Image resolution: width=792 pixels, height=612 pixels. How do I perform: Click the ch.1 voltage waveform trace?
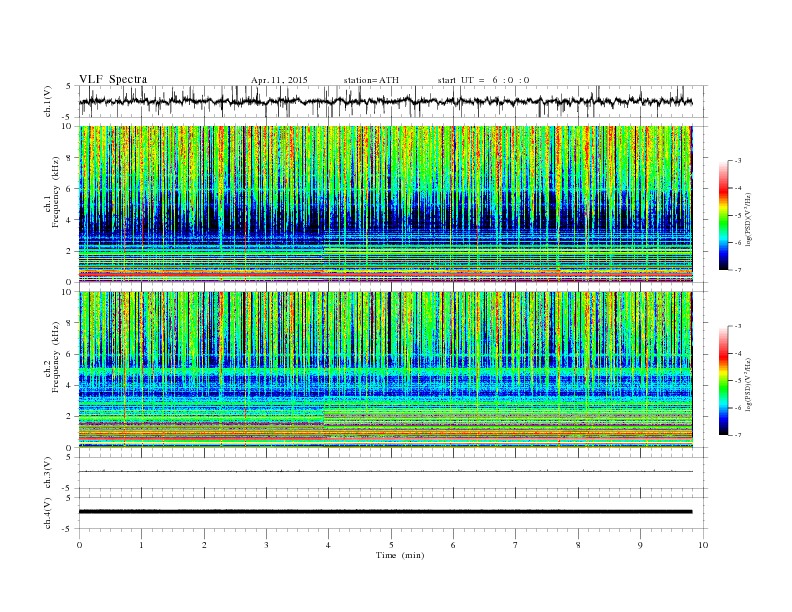tap(386, 101)
